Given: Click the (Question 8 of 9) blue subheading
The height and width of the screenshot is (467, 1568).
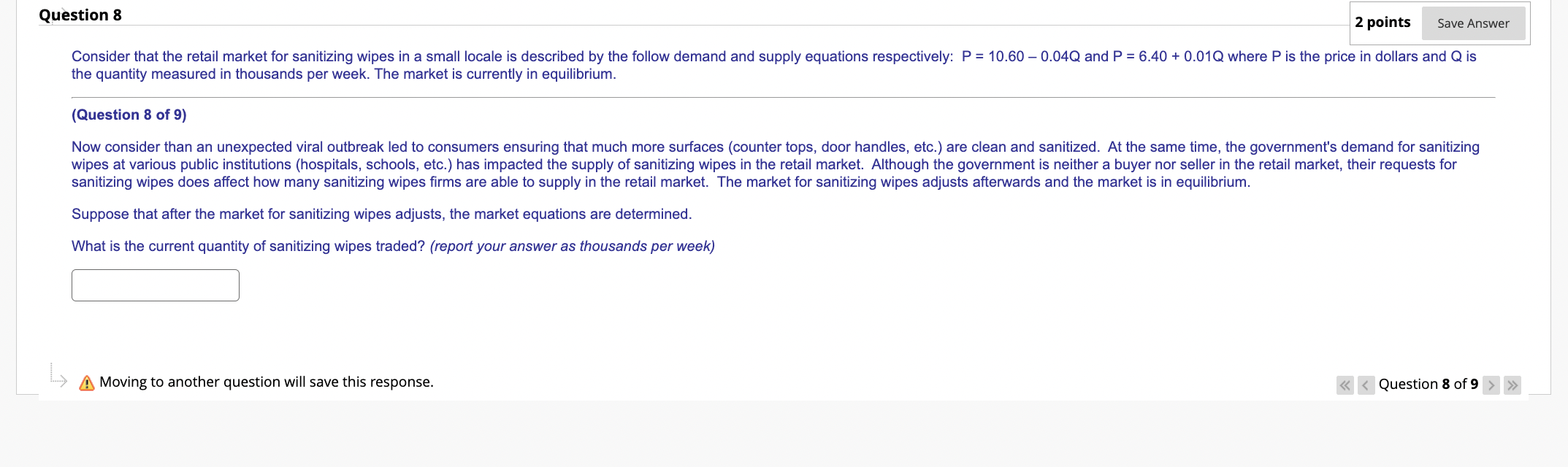Looking at the screenshot, I should click(129, 115).
